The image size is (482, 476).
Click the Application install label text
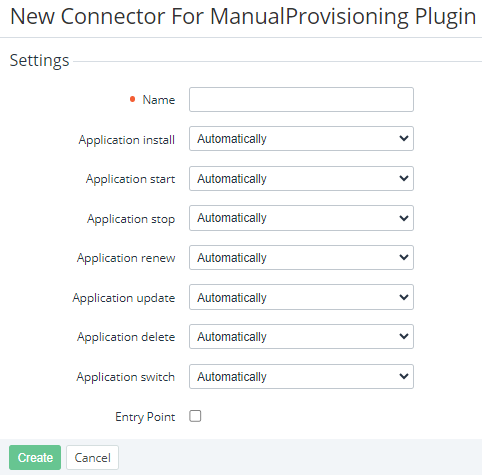coord(127,140)
